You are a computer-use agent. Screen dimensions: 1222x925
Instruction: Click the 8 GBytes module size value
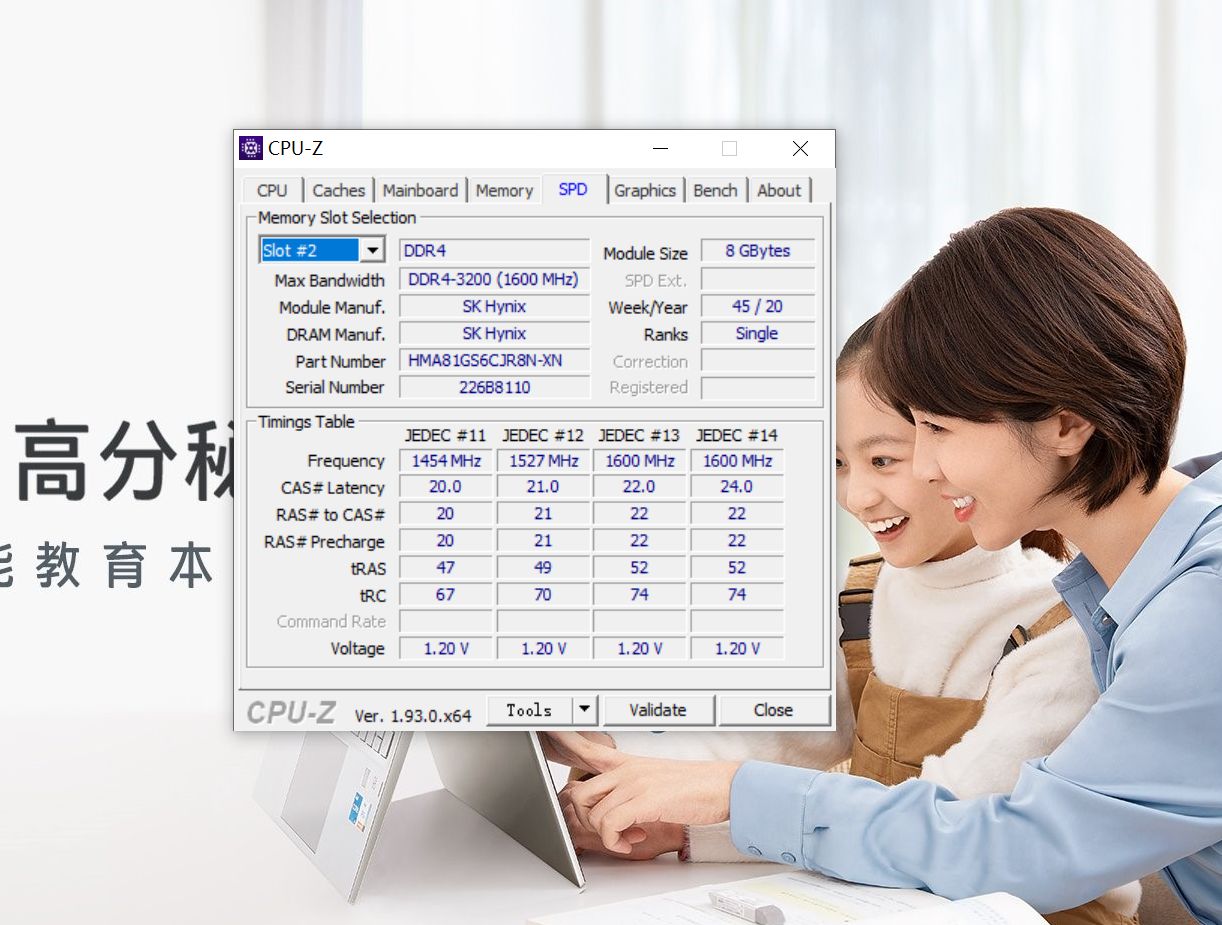click(x=758, y=251)
